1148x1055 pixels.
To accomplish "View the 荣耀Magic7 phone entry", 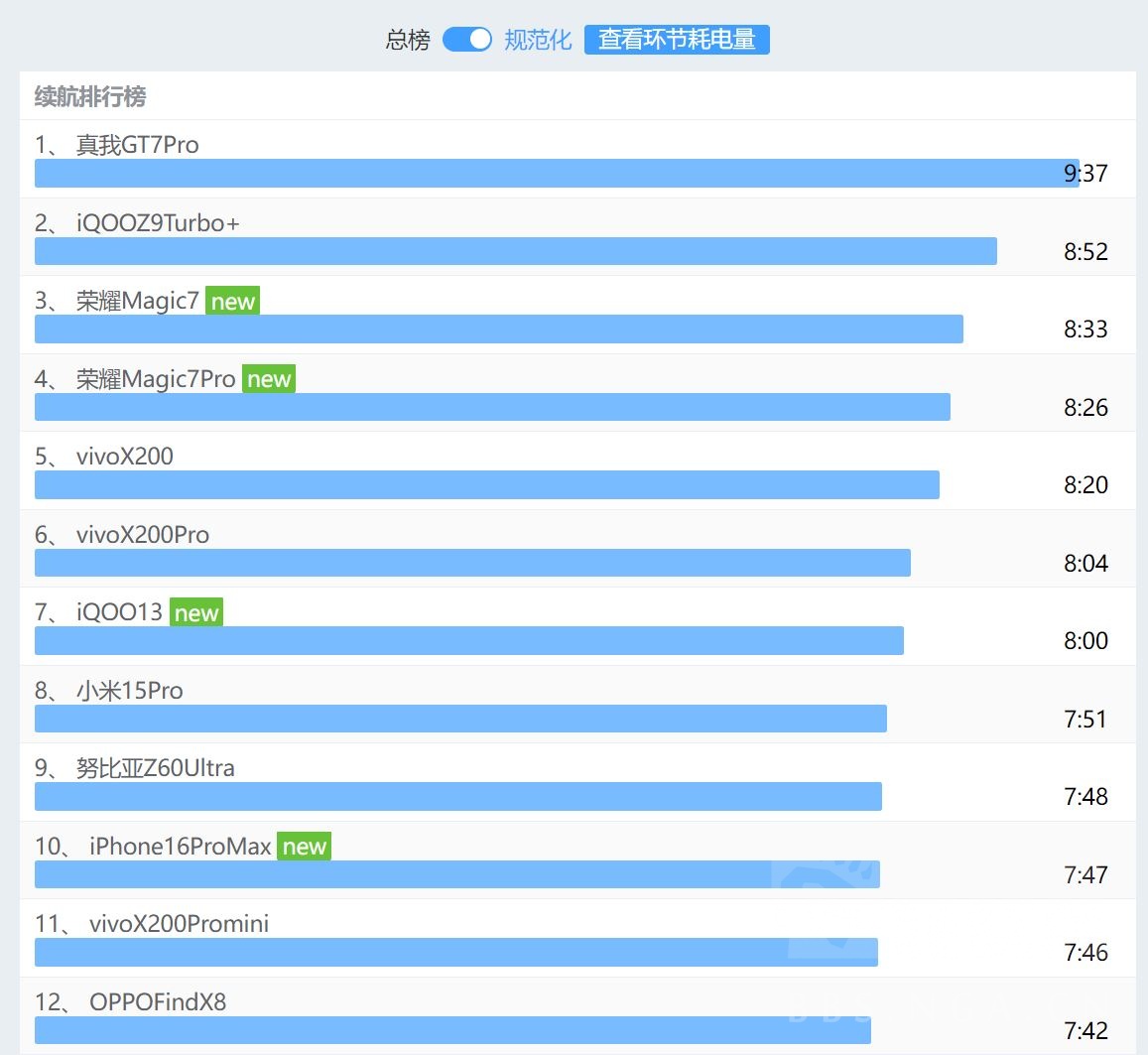I will tap(137, 301).
